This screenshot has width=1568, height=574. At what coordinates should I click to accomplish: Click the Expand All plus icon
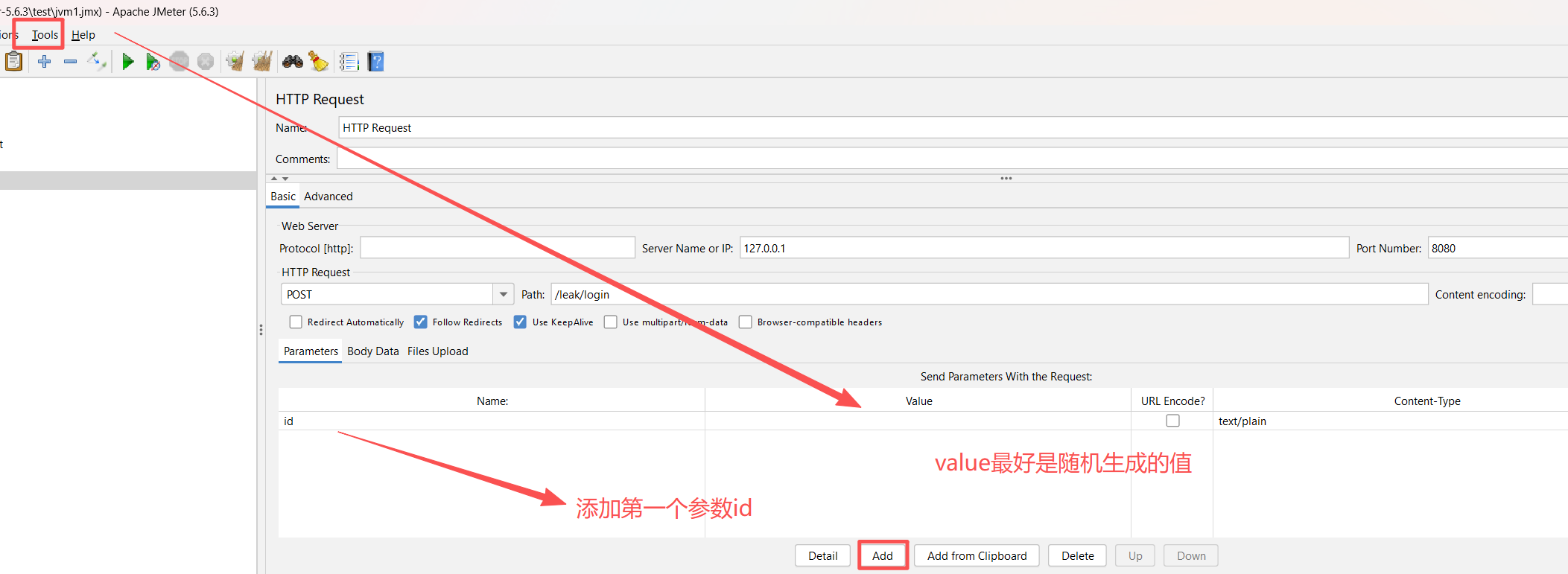tap(45, 62)
